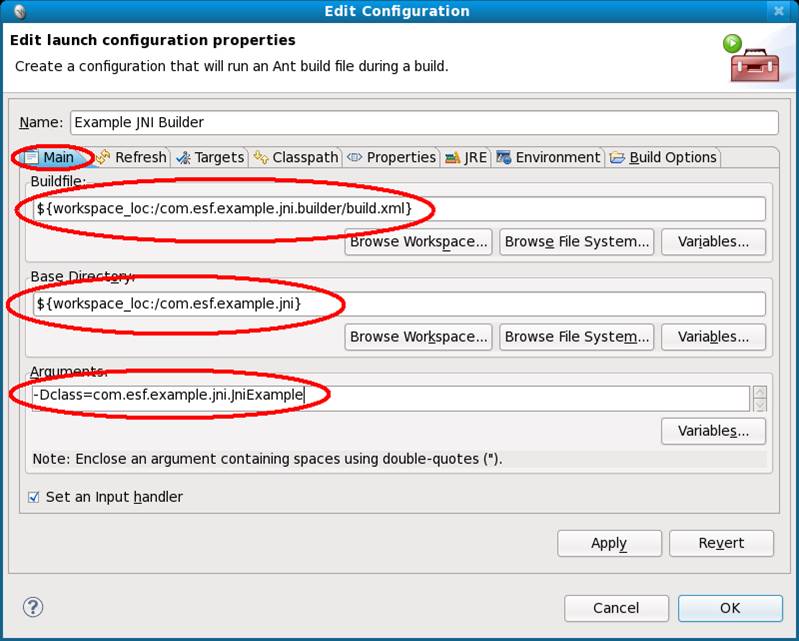Viewport: 799px width, 641px height.
Task: Browse Workspace for Base Directory
Action: pyautogui.click(x=418, y=337)
